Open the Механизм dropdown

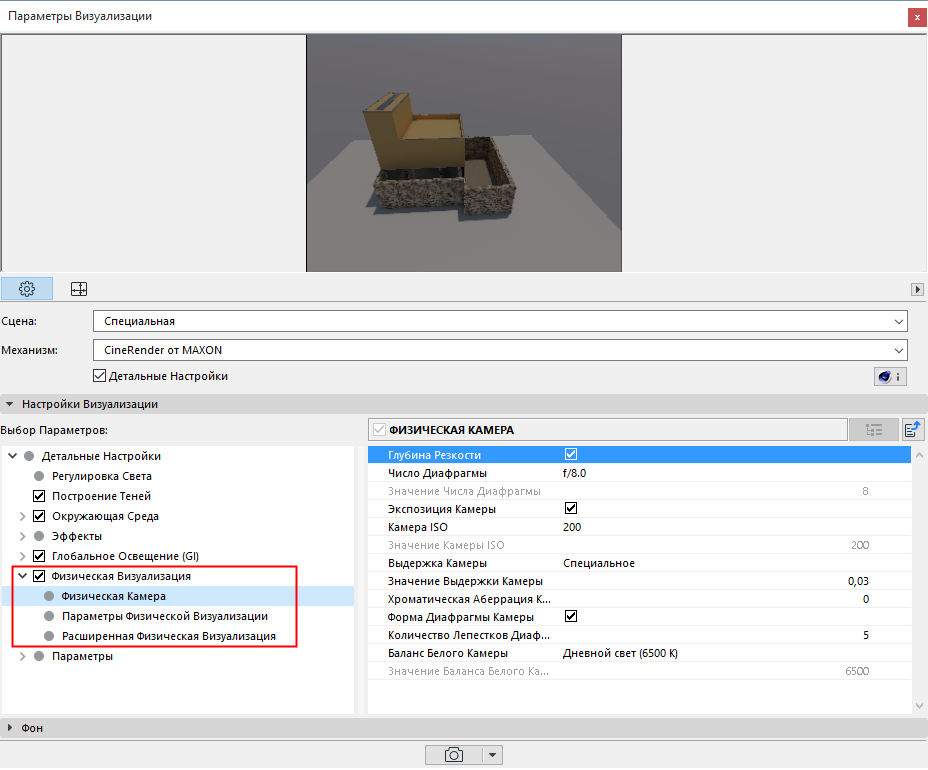click(x=500, y=350)
